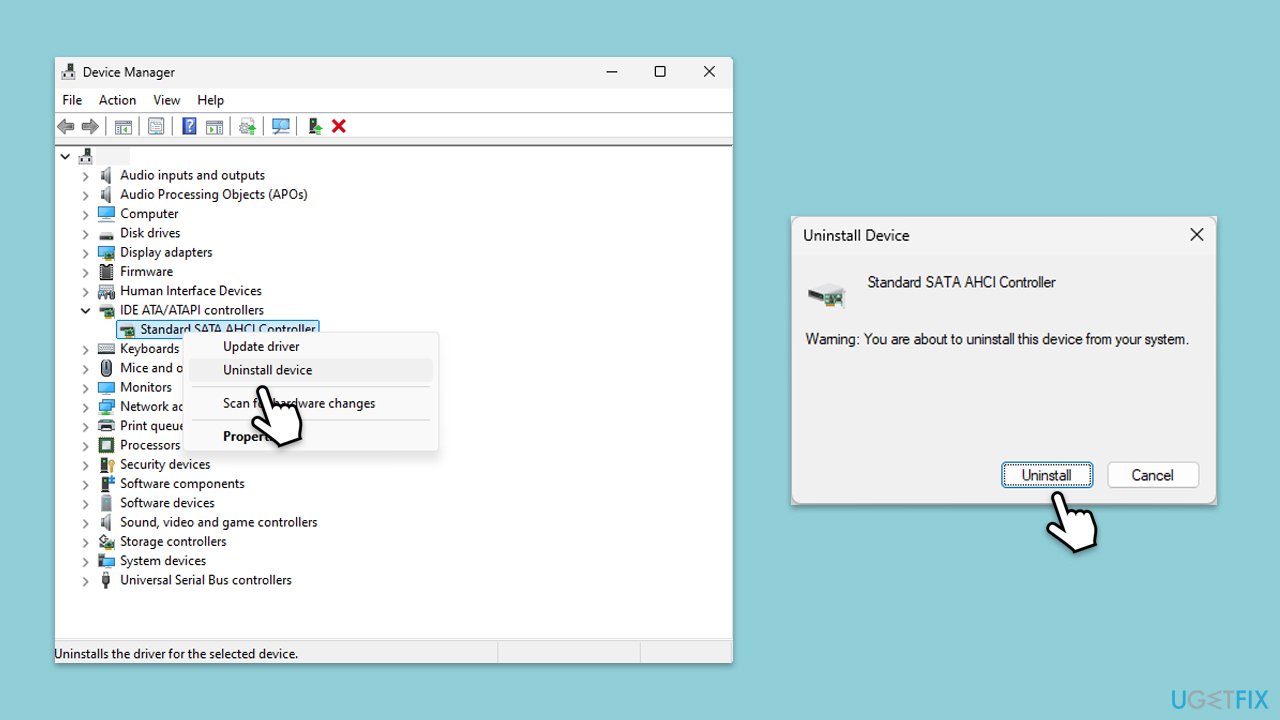Click red X Uninstall device toolbar icon

coord(339,126)
